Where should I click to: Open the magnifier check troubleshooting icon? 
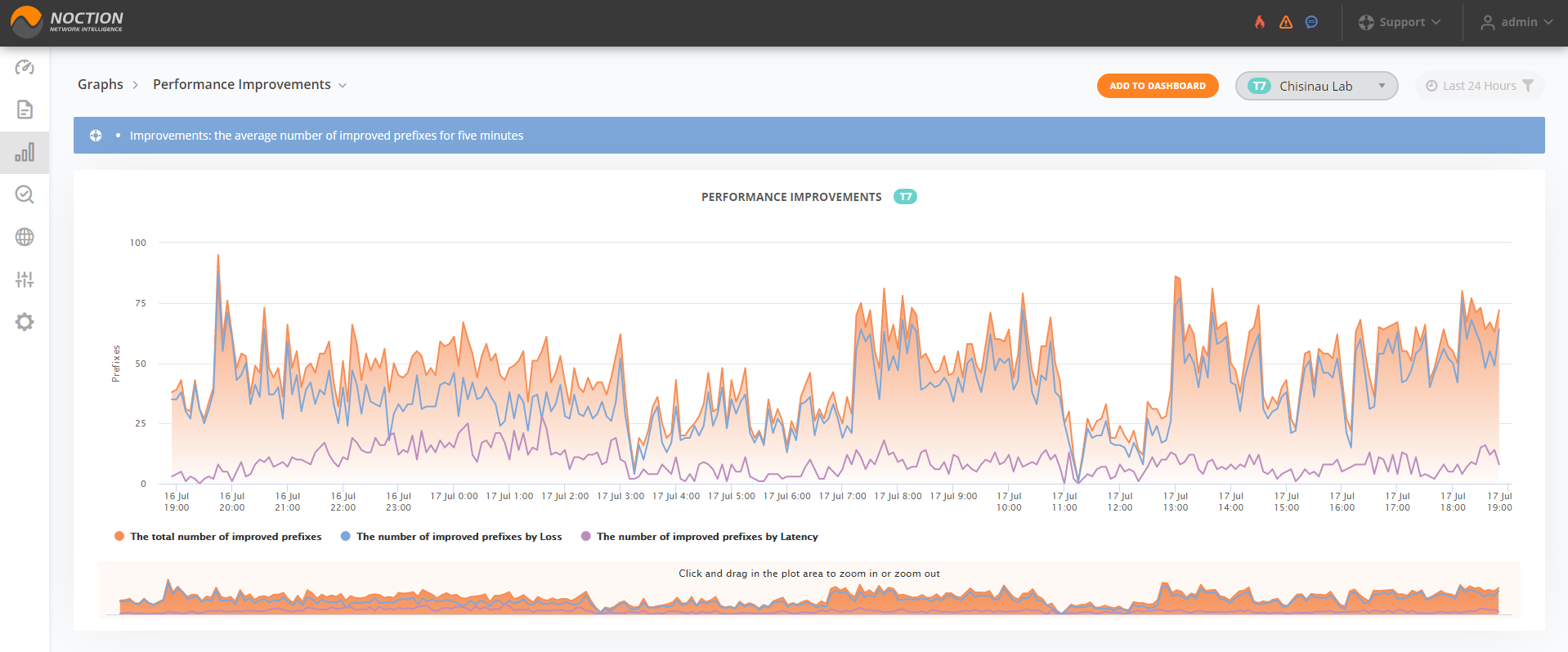pos(25,194)
